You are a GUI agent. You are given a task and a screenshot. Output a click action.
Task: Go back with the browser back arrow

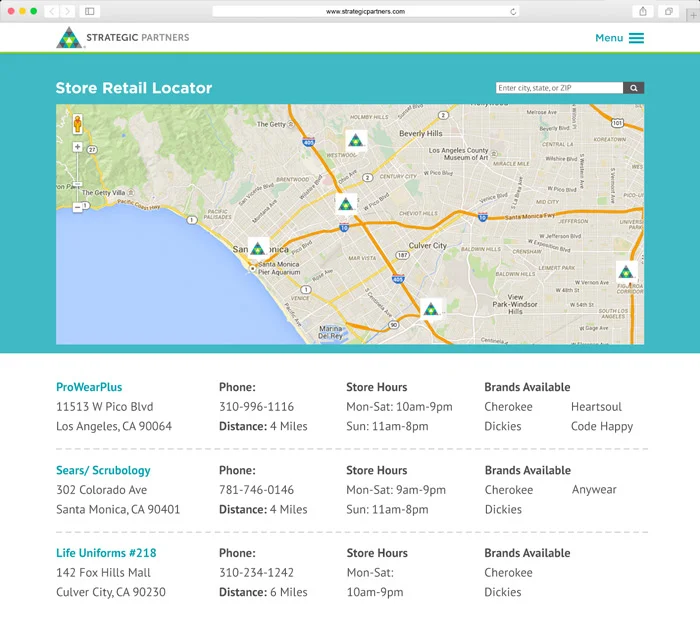click(52, 11)
